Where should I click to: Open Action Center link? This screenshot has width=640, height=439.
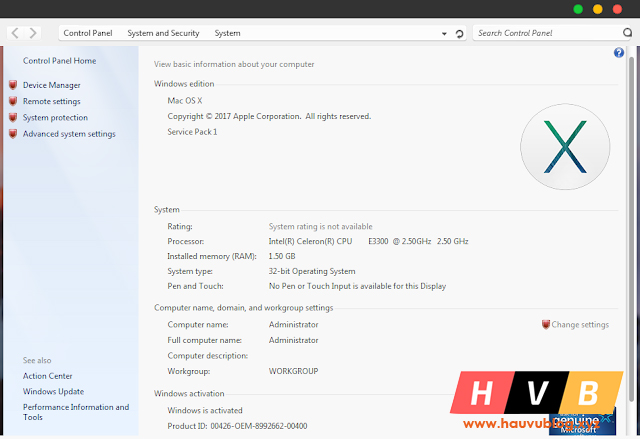[x=47, y=376]
